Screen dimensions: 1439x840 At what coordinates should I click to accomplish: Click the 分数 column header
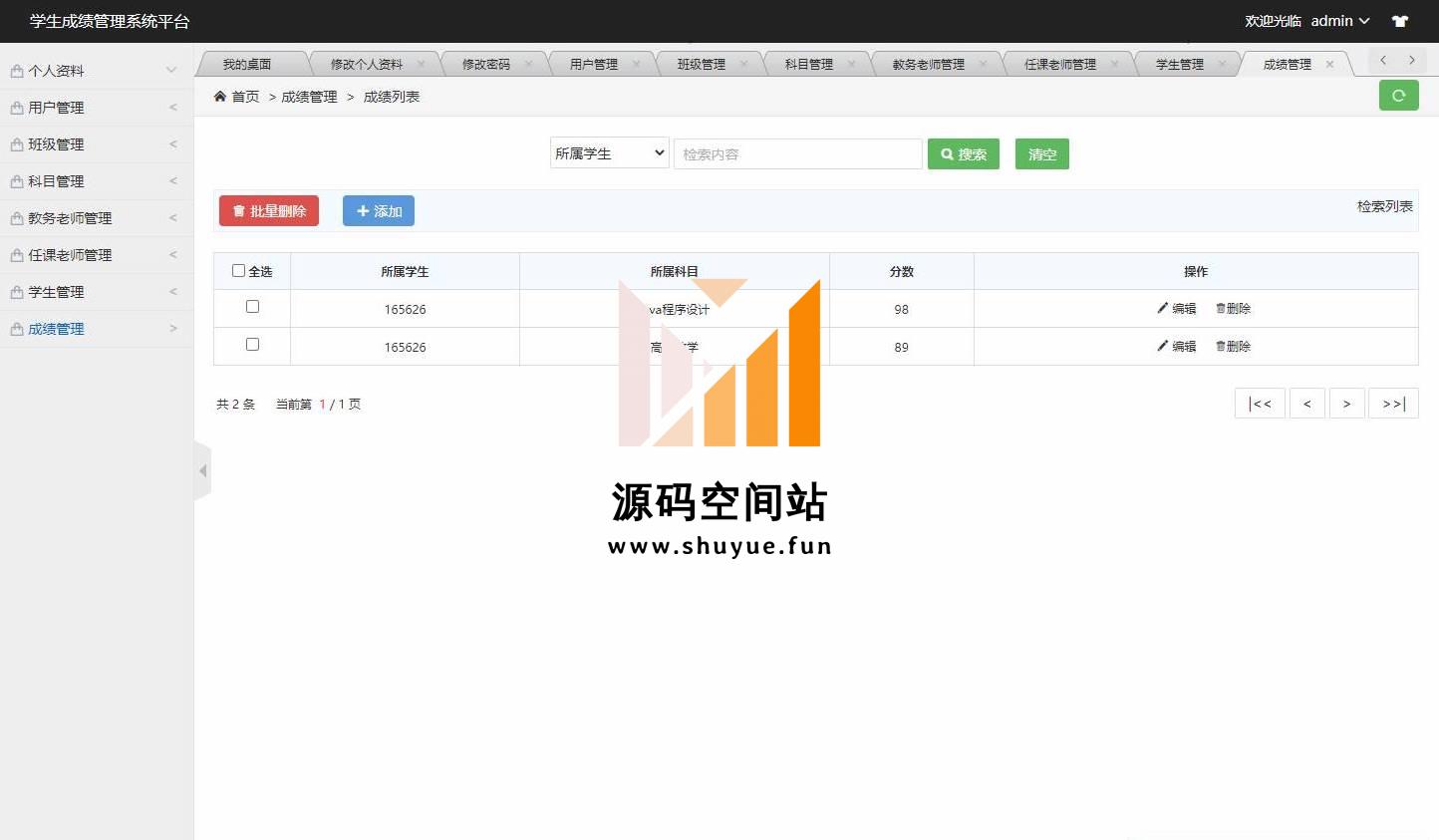(902, 271)
